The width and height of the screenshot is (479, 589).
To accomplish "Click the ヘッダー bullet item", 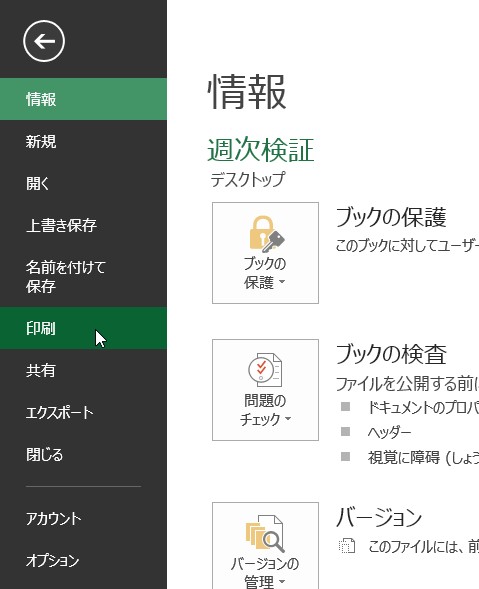I will point(389,432).
